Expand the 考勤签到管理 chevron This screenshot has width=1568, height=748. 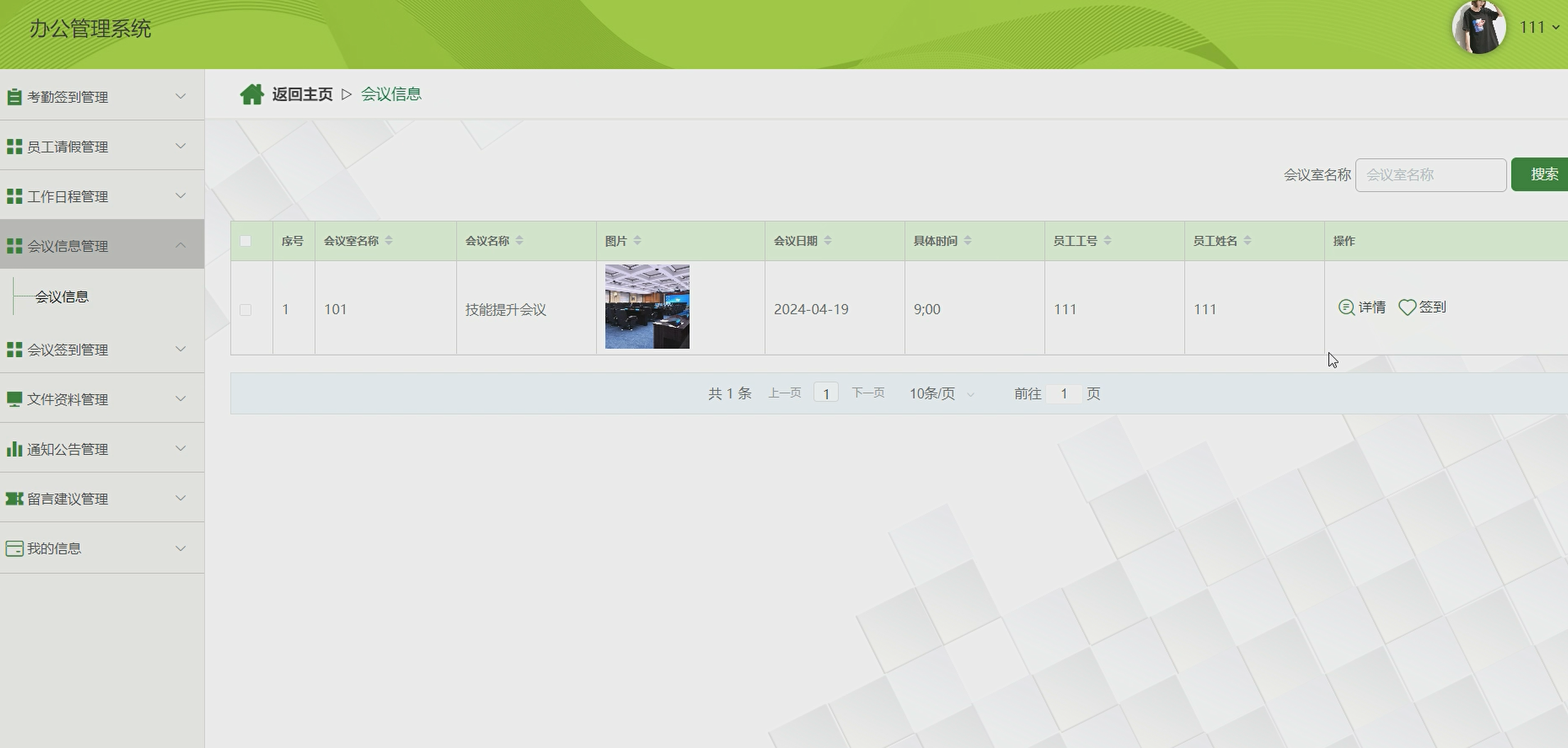[x=181, y=96]
